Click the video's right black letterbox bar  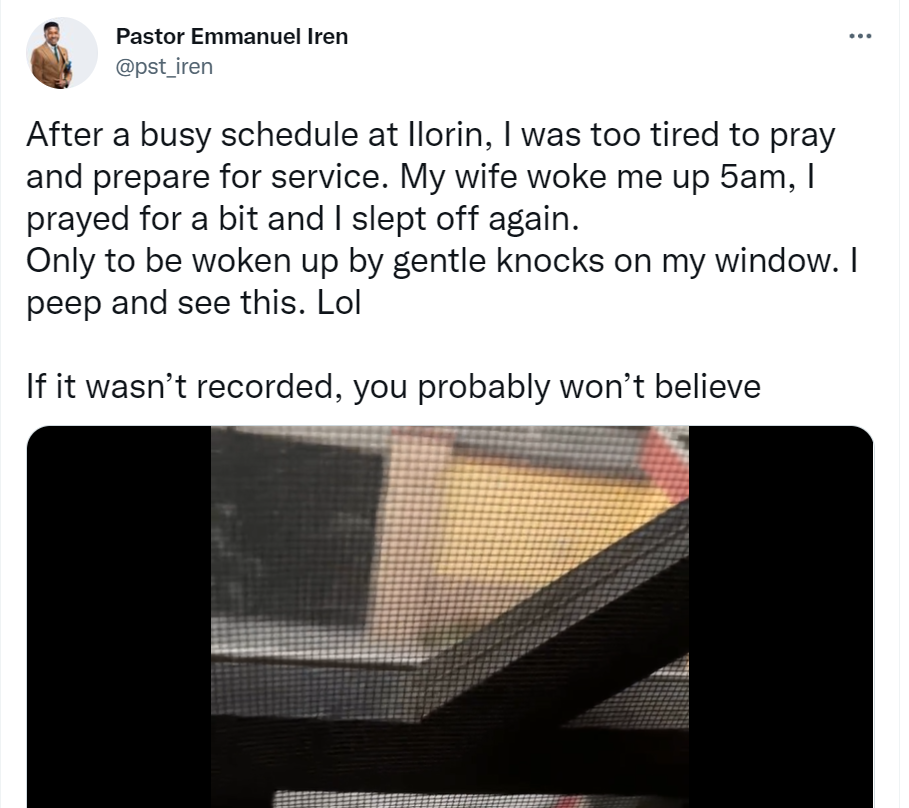point(780,617)
